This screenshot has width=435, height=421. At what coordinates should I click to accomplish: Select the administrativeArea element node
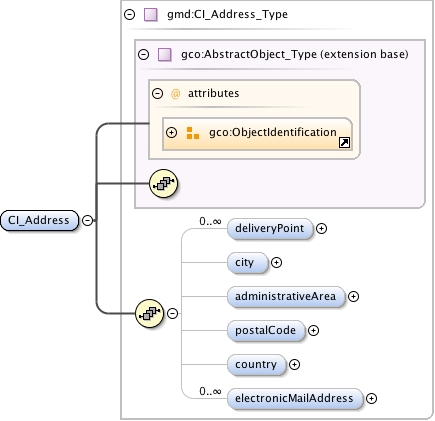286,296
